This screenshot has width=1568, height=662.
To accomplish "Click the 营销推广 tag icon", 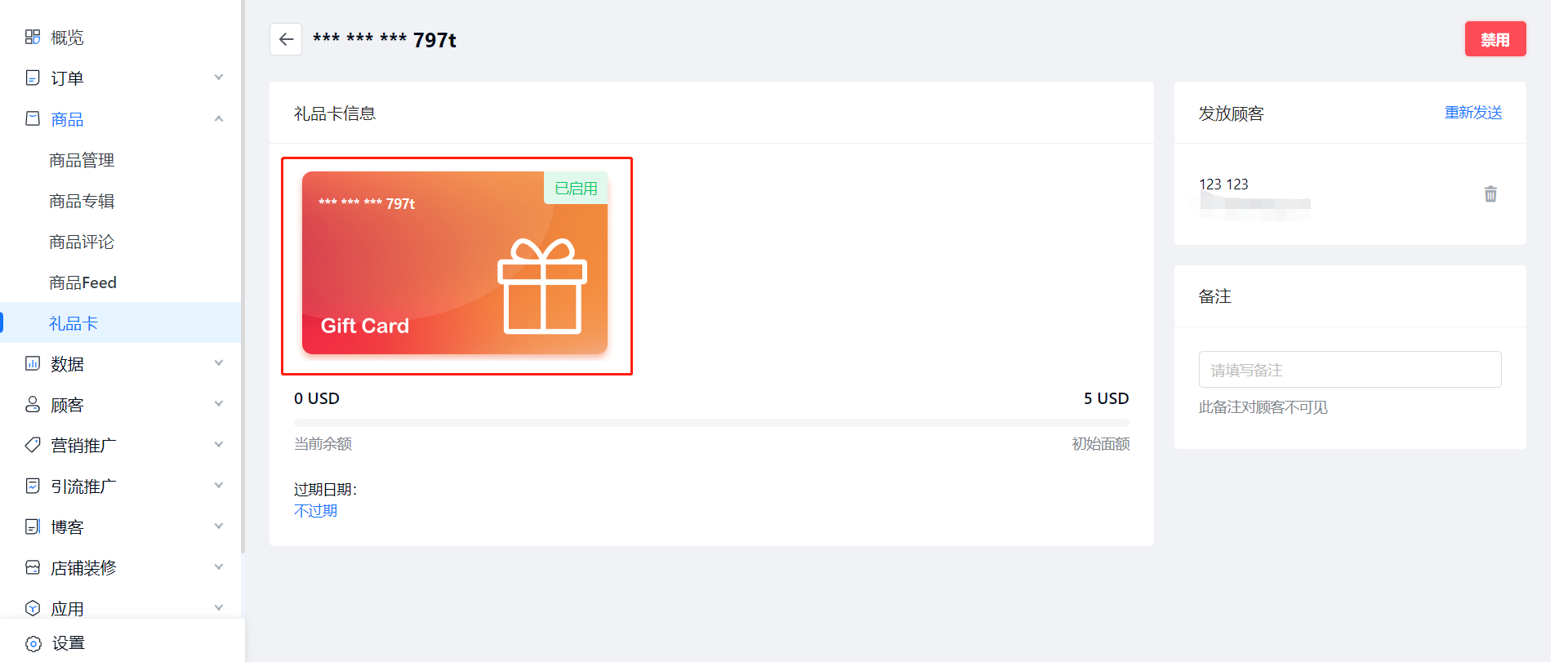I will tap(33, 445).
